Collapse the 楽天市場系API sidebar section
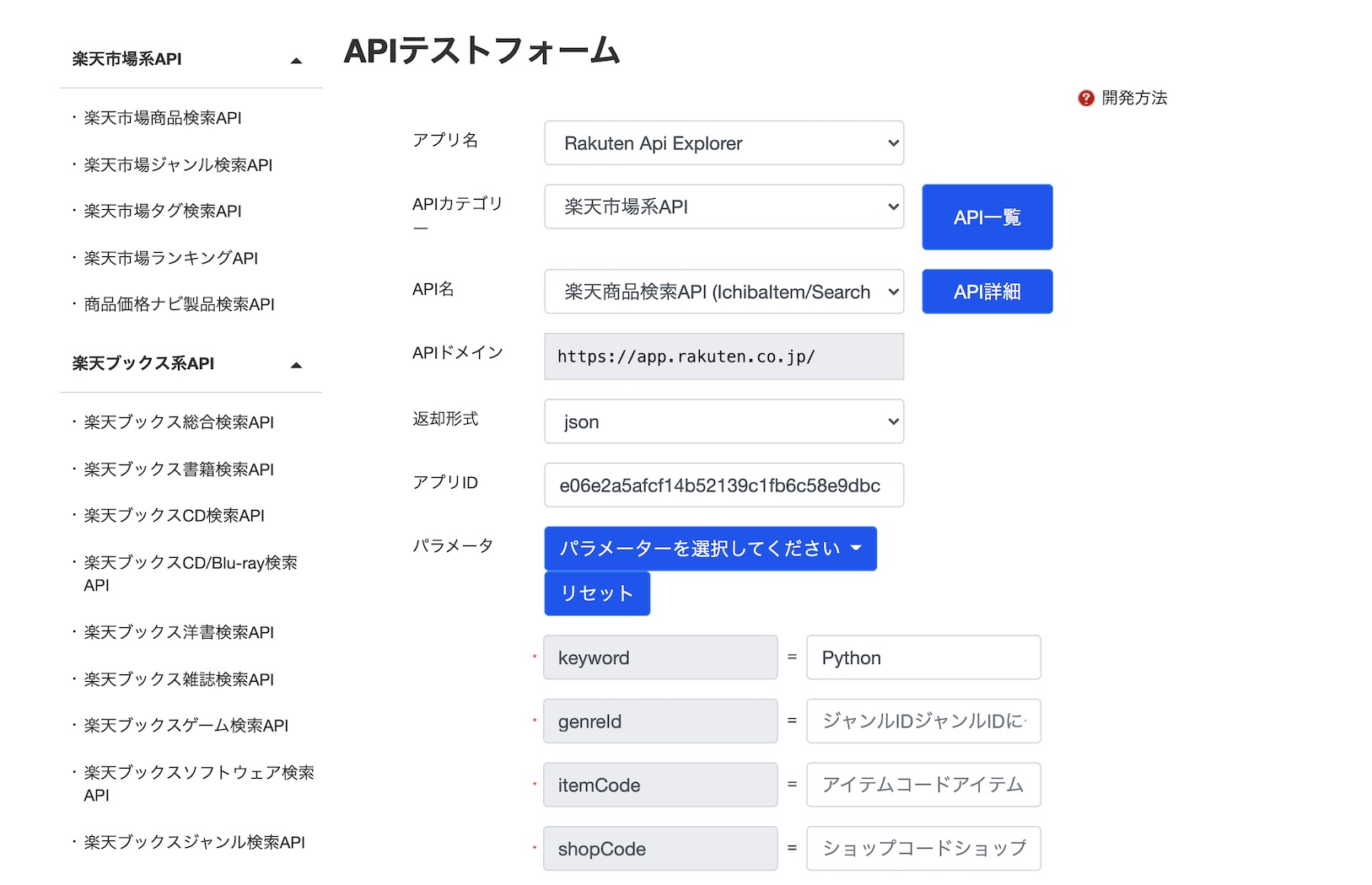1372x885 pixels. pyautogui.click(x=296, y=60)
